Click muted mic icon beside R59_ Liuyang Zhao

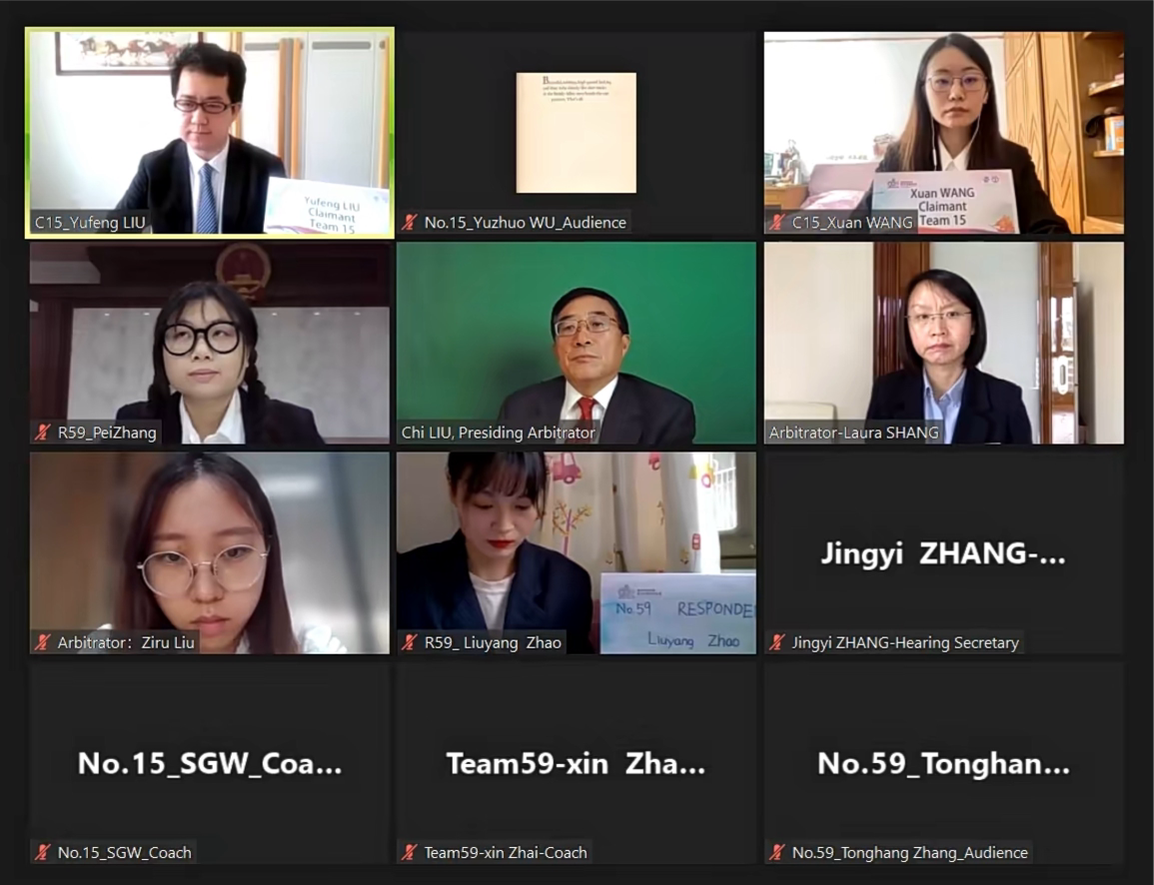pos(410,642)
